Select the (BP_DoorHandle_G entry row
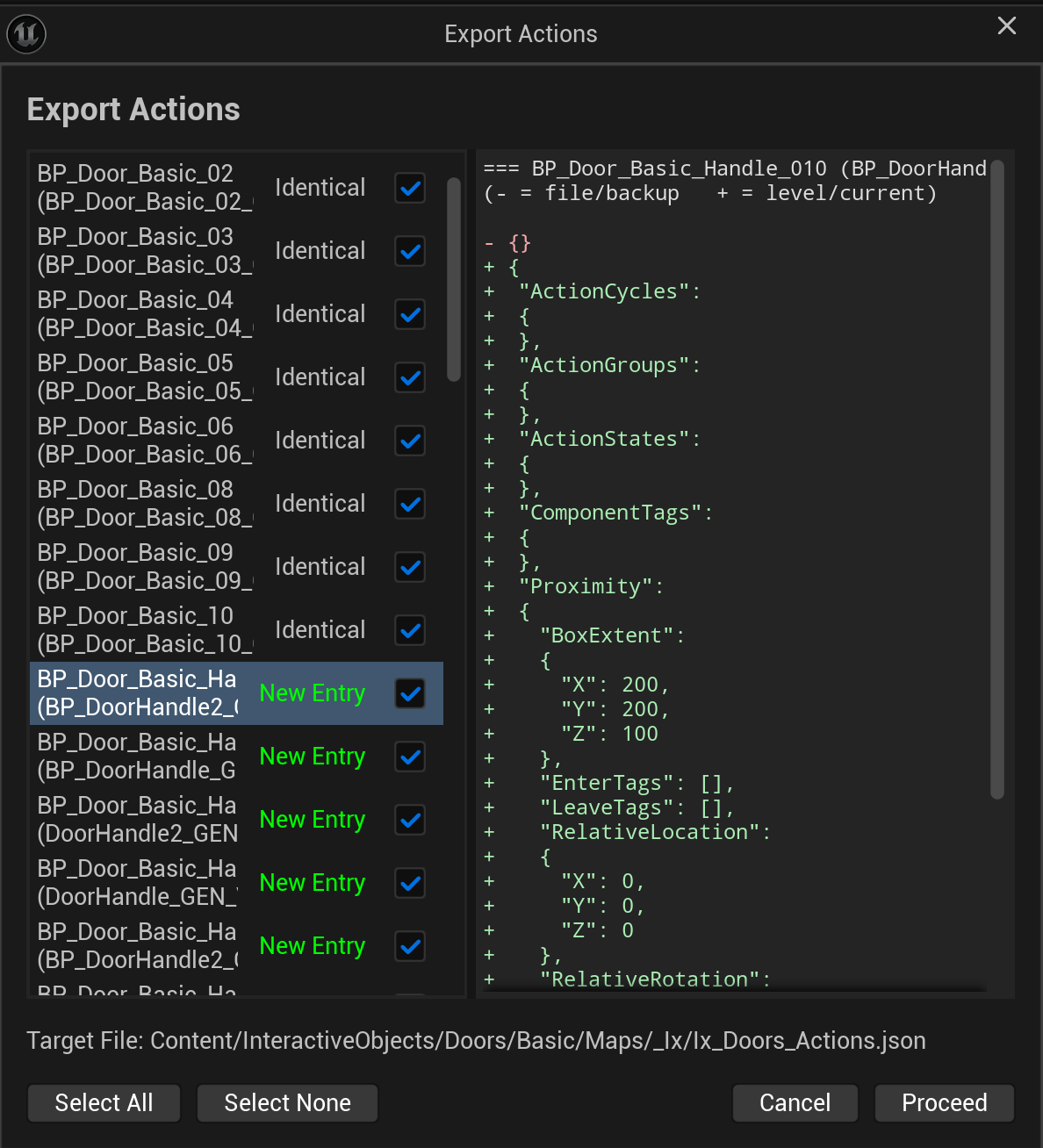The image size is (1043, 1148). (236, 757)
